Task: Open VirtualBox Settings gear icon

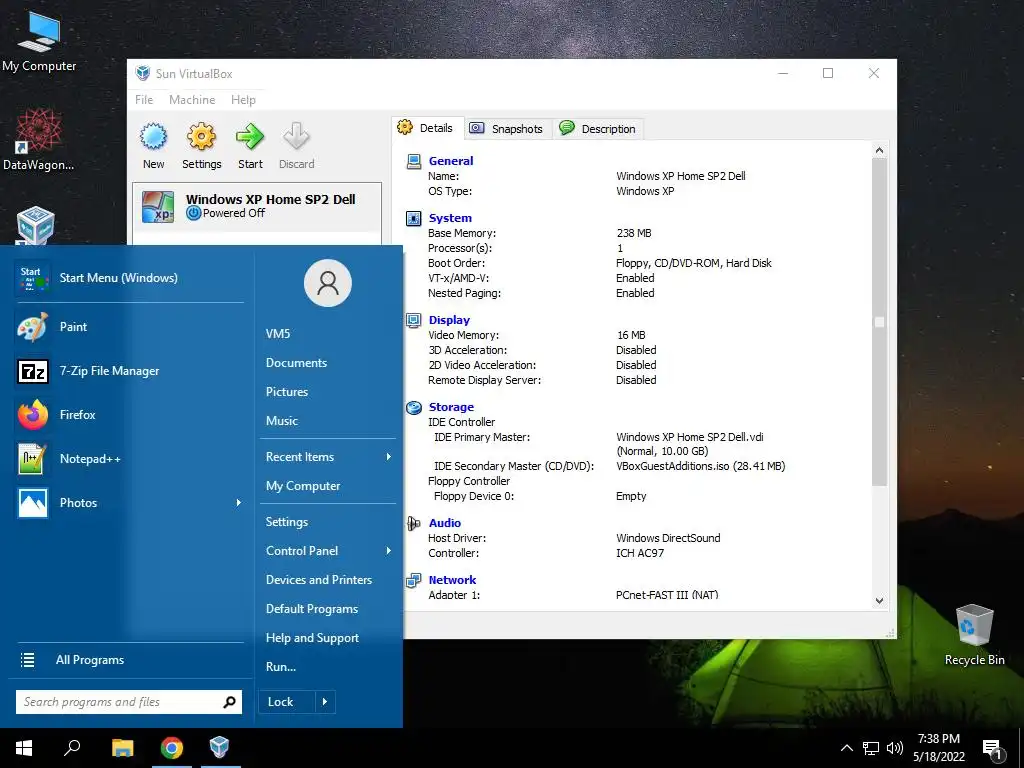Action: [201, 137]
